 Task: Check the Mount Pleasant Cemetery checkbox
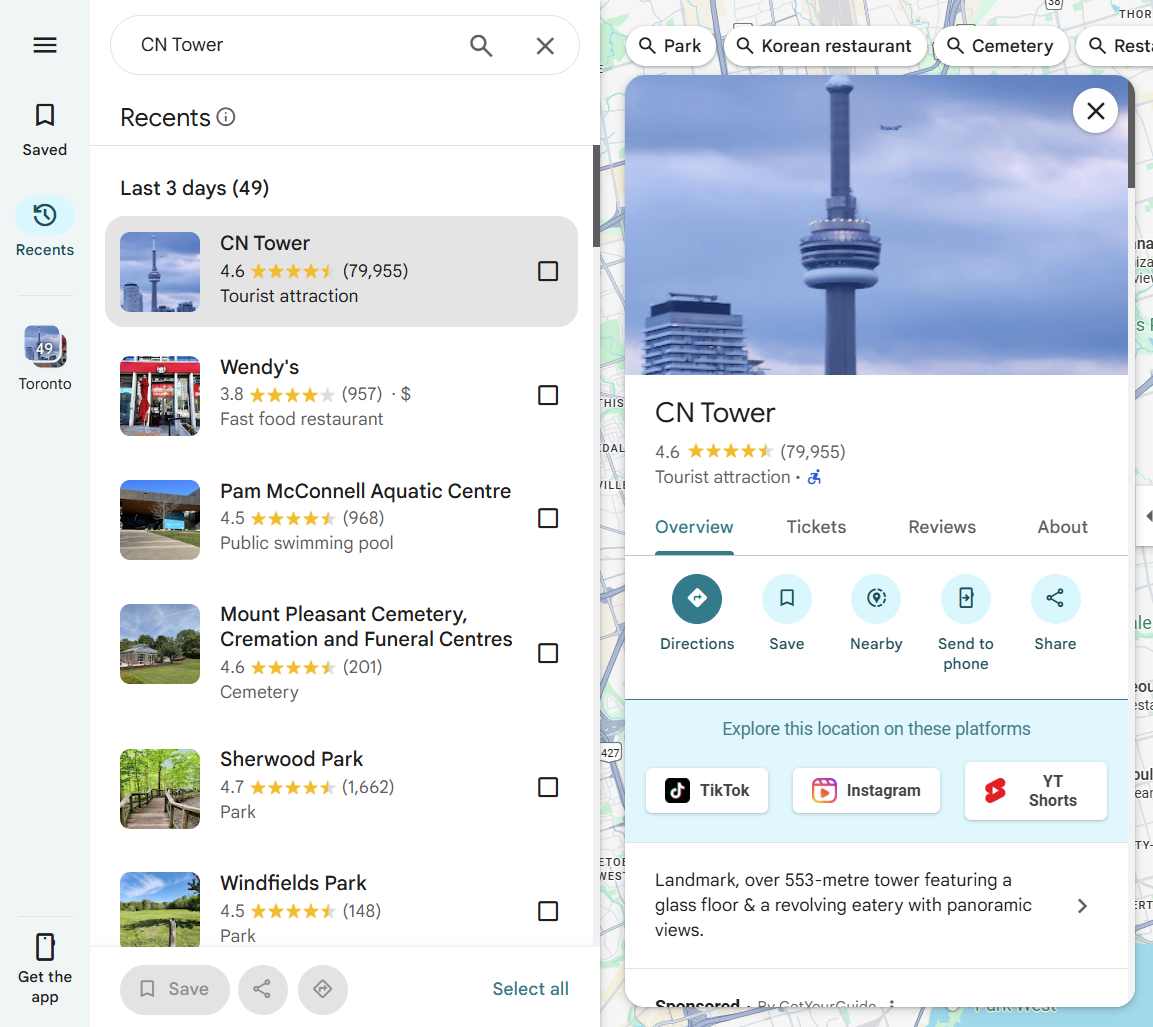[x=548, y=653]
